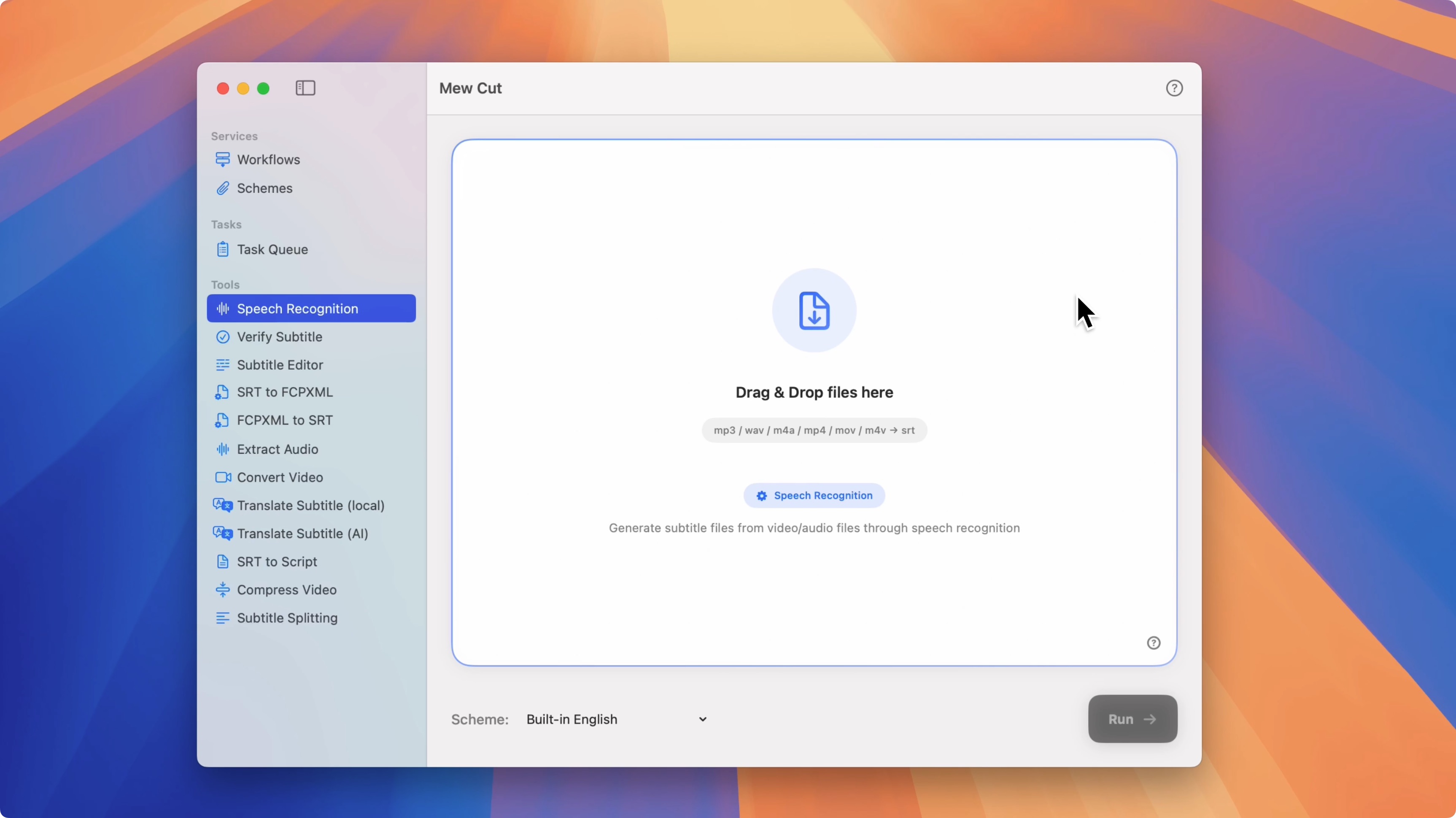Open the FCPXML to SRT converter
This screenshot has width=1456, height=818.
pyautogui.click(x=284, y=420)
